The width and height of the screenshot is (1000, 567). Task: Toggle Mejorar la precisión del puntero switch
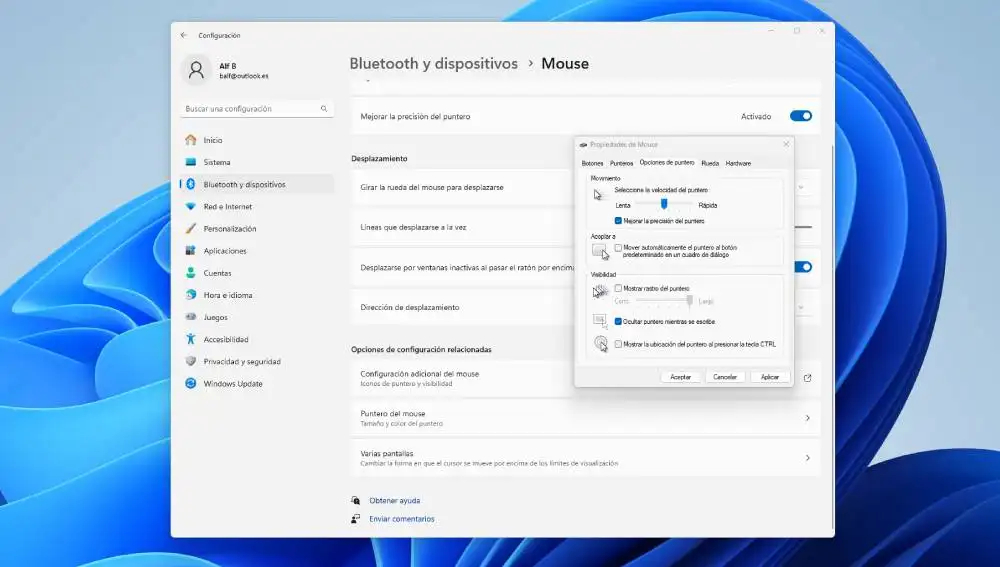[x=801, y=116]
